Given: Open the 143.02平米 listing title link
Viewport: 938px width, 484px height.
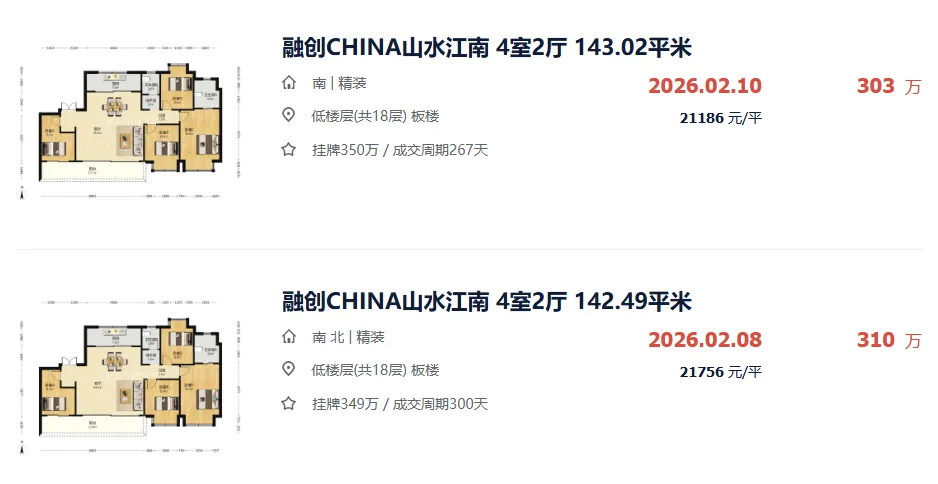Looking at the screenshot, I should [486, 48].
